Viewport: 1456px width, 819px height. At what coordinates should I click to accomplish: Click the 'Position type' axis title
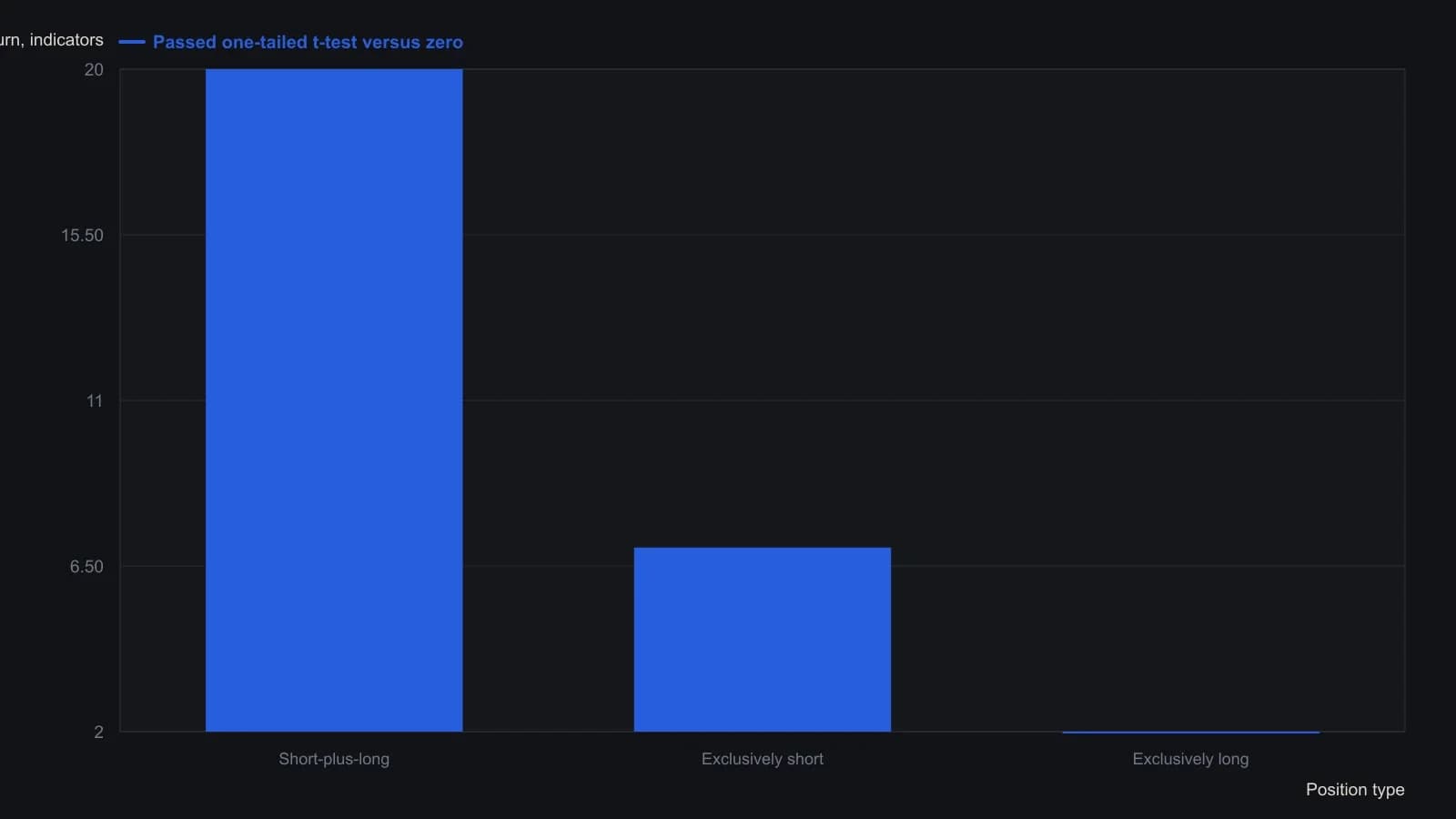pos(1355,790)
